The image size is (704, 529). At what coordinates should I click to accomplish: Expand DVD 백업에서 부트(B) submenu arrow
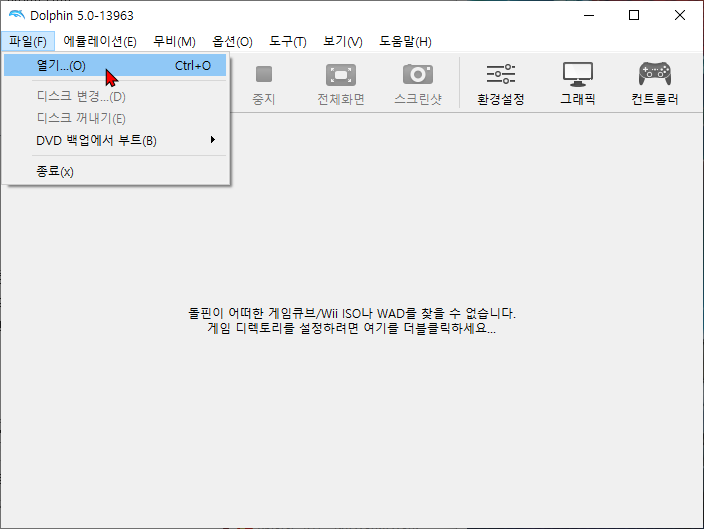(x=213, y=140)
